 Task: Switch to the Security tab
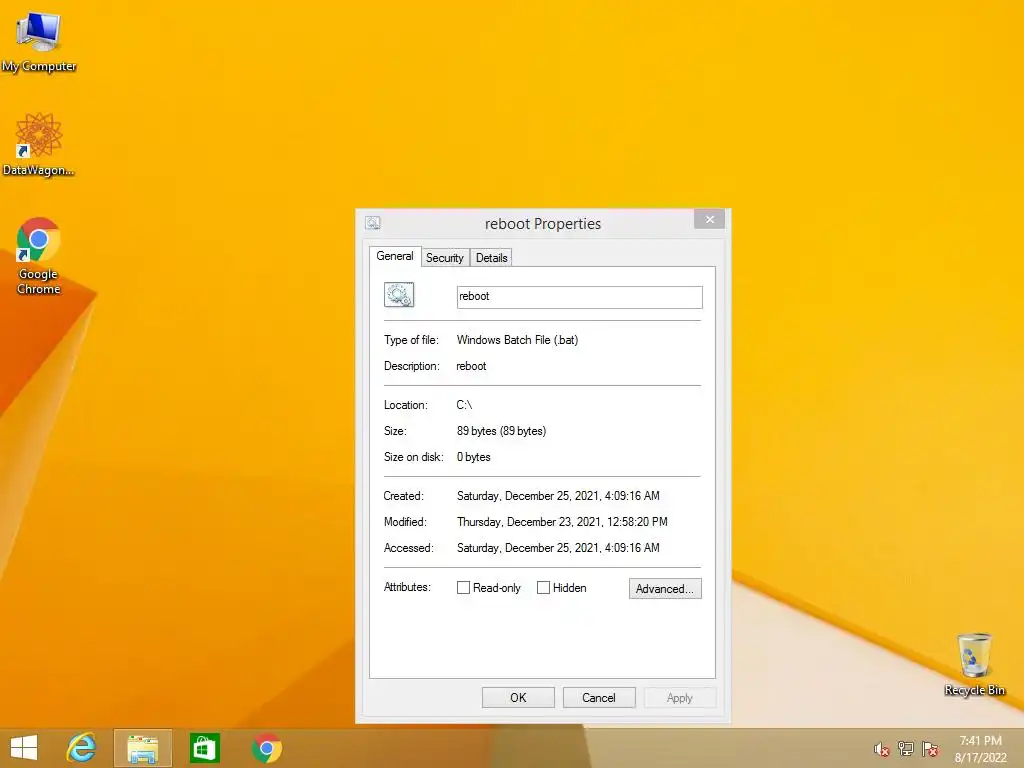[445, 258]
